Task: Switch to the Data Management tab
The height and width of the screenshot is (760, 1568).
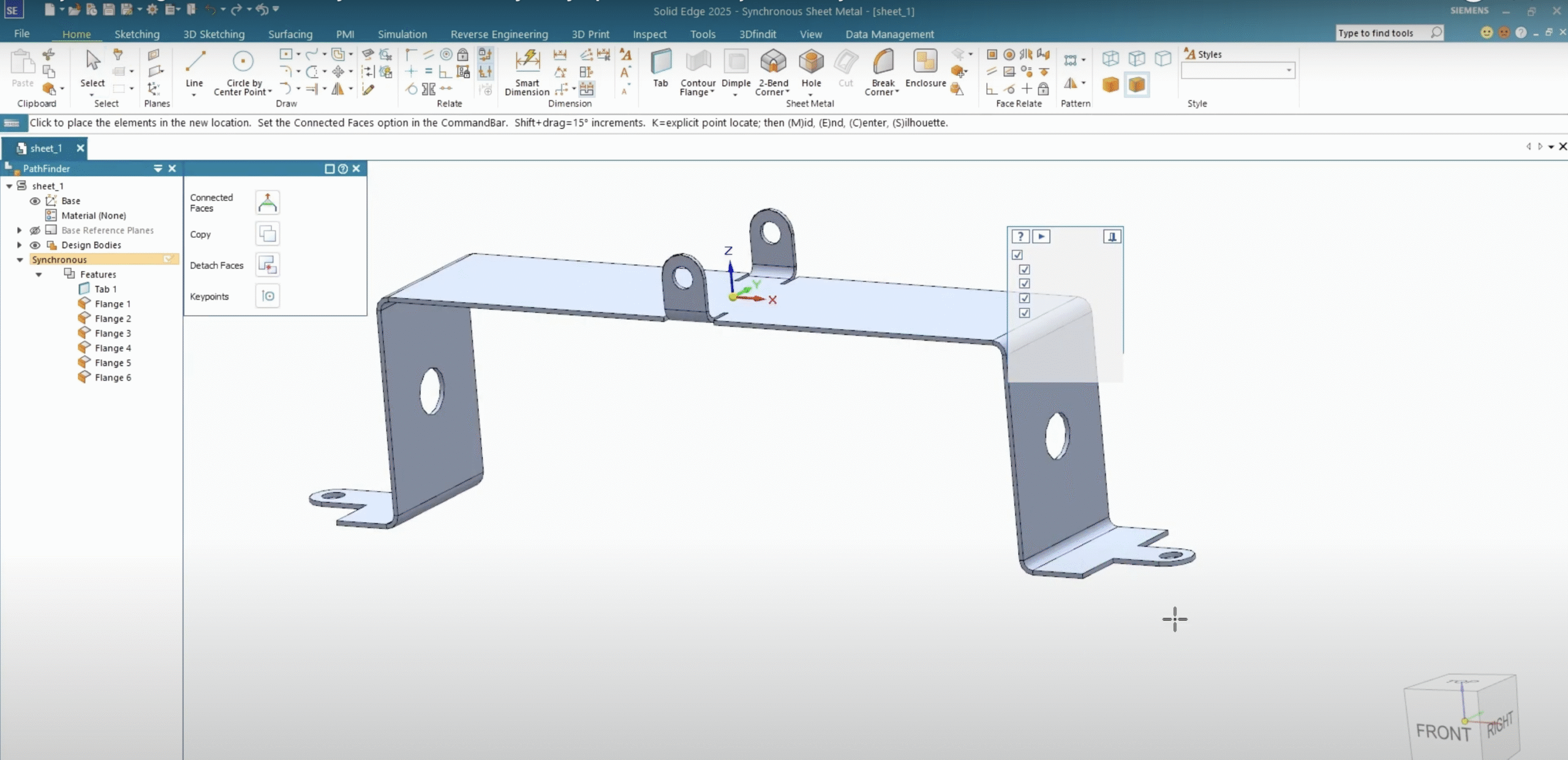Action: [x=889, y=34]
